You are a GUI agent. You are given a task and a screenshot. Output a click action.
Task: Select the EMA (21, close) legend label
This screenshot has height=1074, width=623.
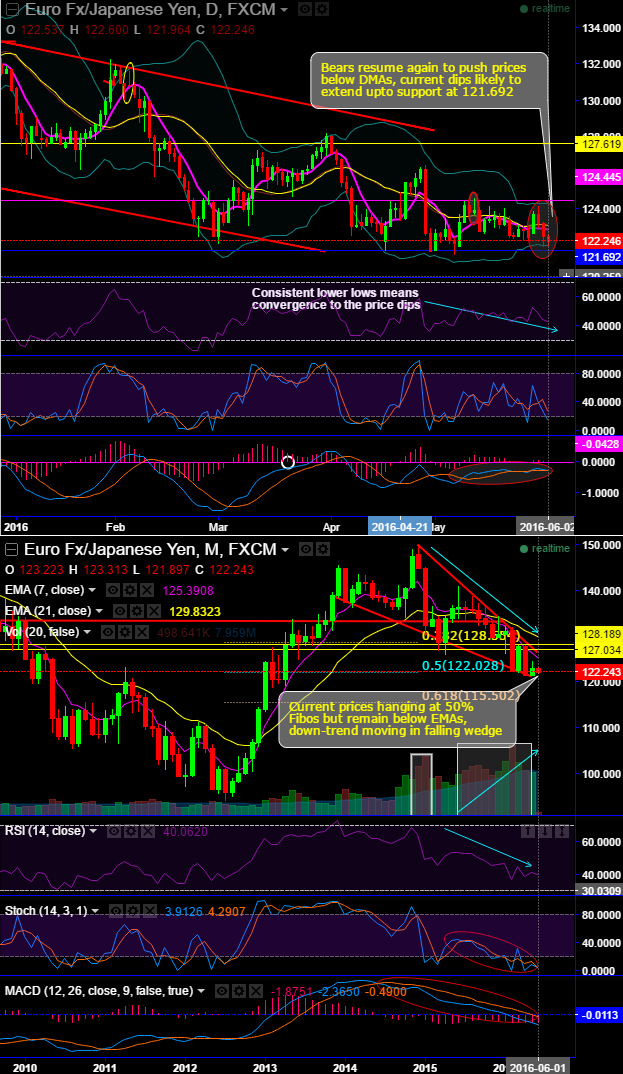48,610
